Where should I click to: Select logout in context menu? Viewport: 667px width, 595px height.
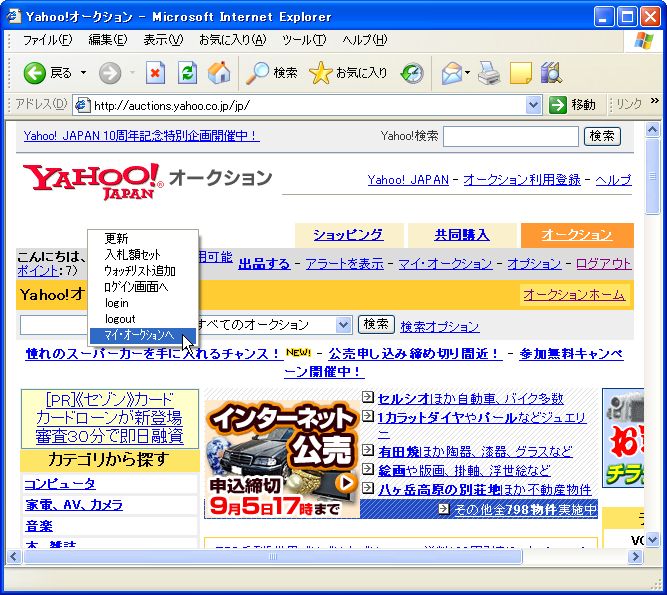[x=143, y=319]
